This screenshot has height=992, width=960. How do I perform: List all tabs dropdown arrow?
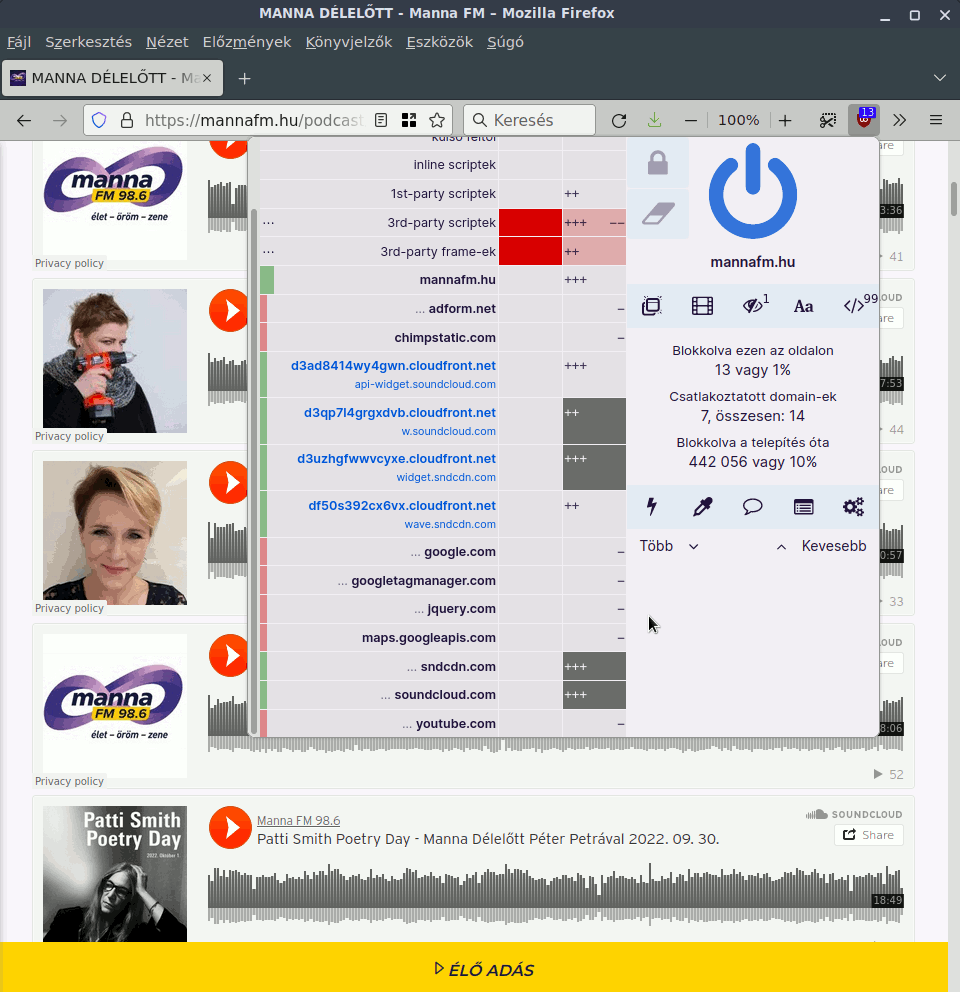(x=940, y=78)
